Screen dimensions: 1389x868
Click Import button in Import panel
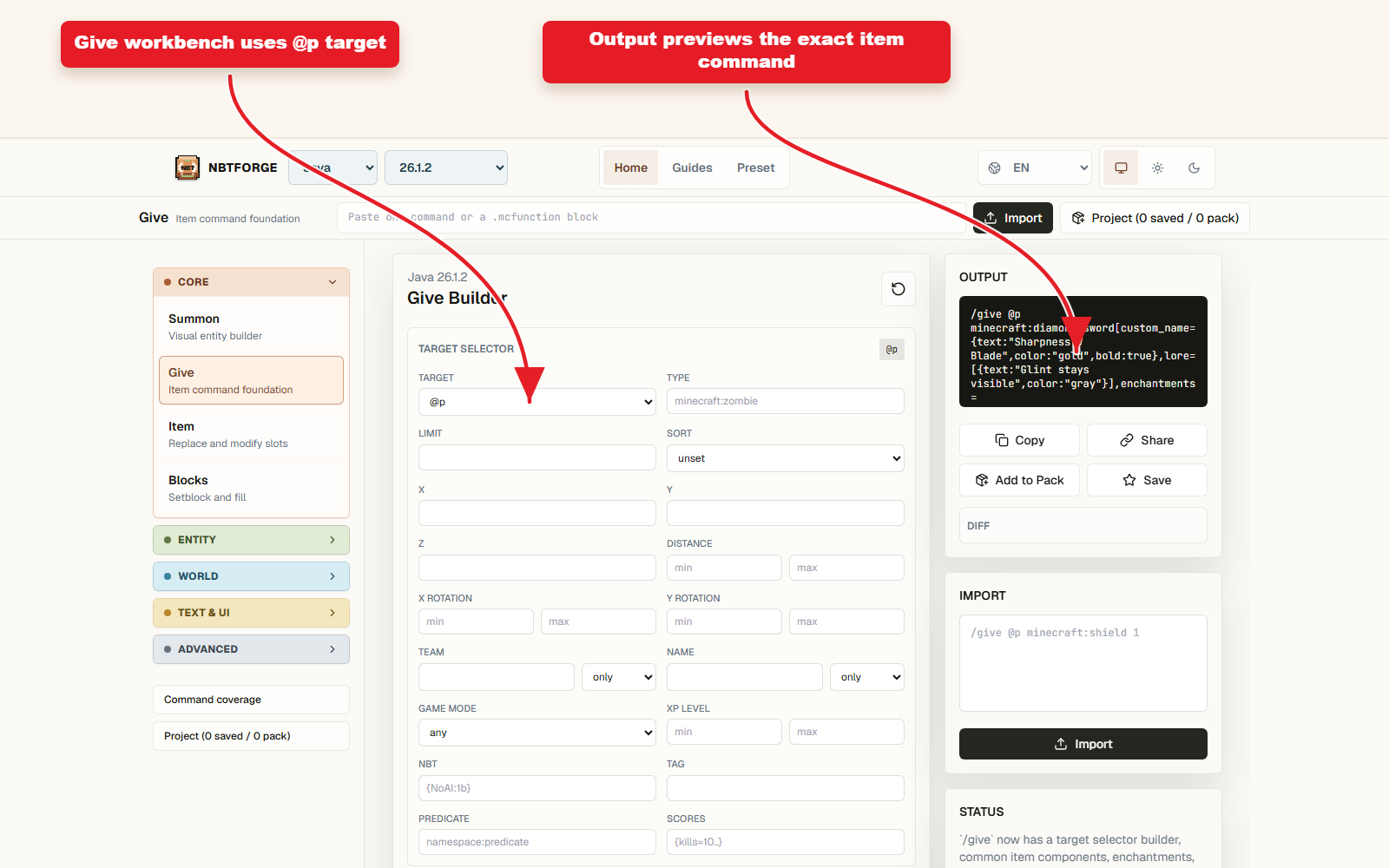point(1083,744)
